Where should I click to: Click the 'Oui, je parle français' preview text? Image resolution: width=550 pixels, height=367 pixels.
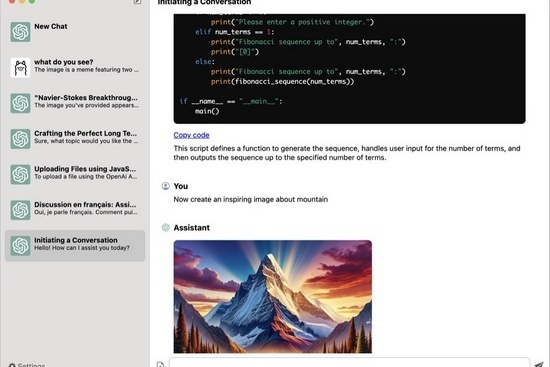click(86, 212)
